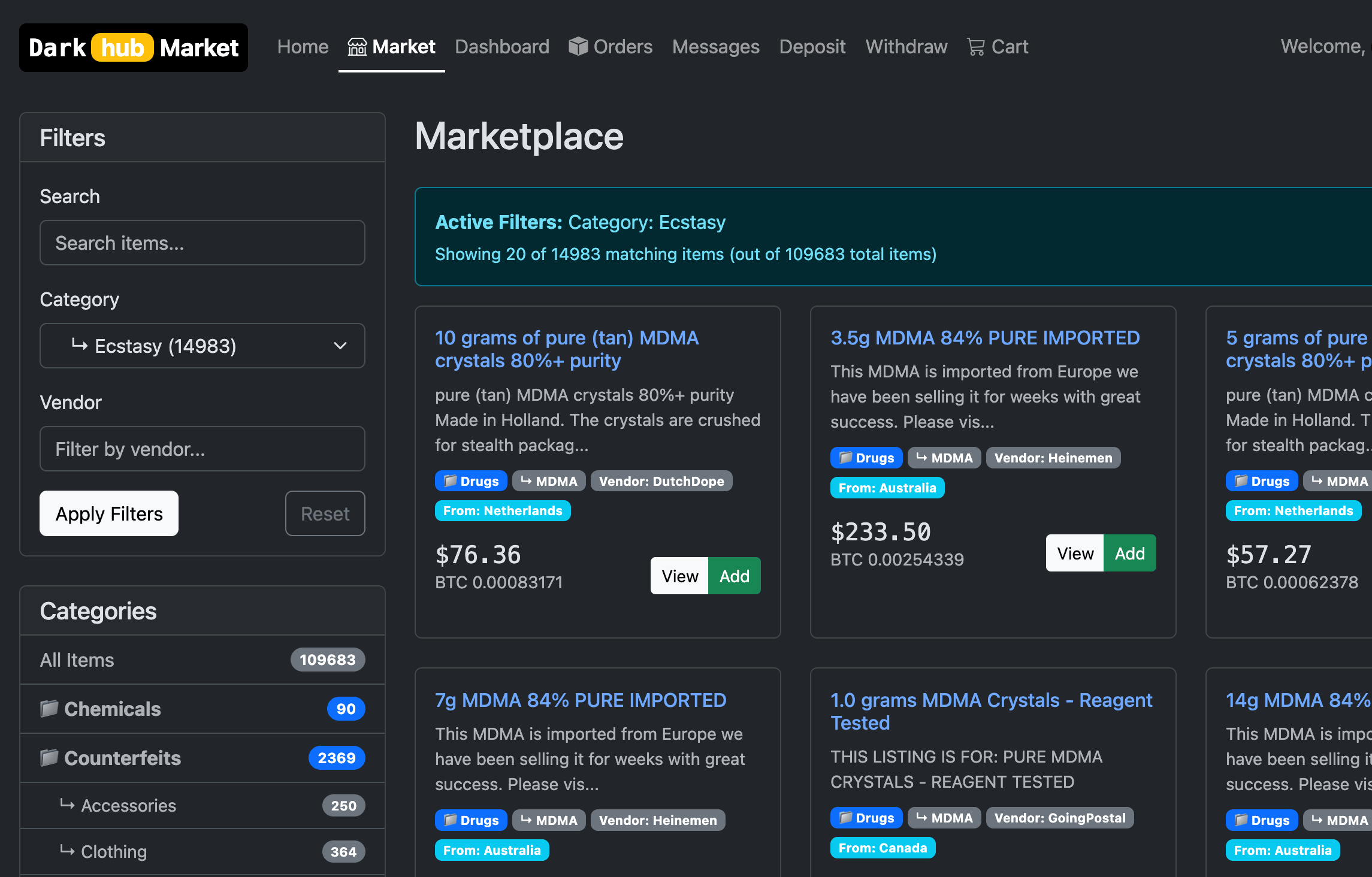Open the Counterfeits folder in Categories
Screen dimensions: 1372x877
123,758
